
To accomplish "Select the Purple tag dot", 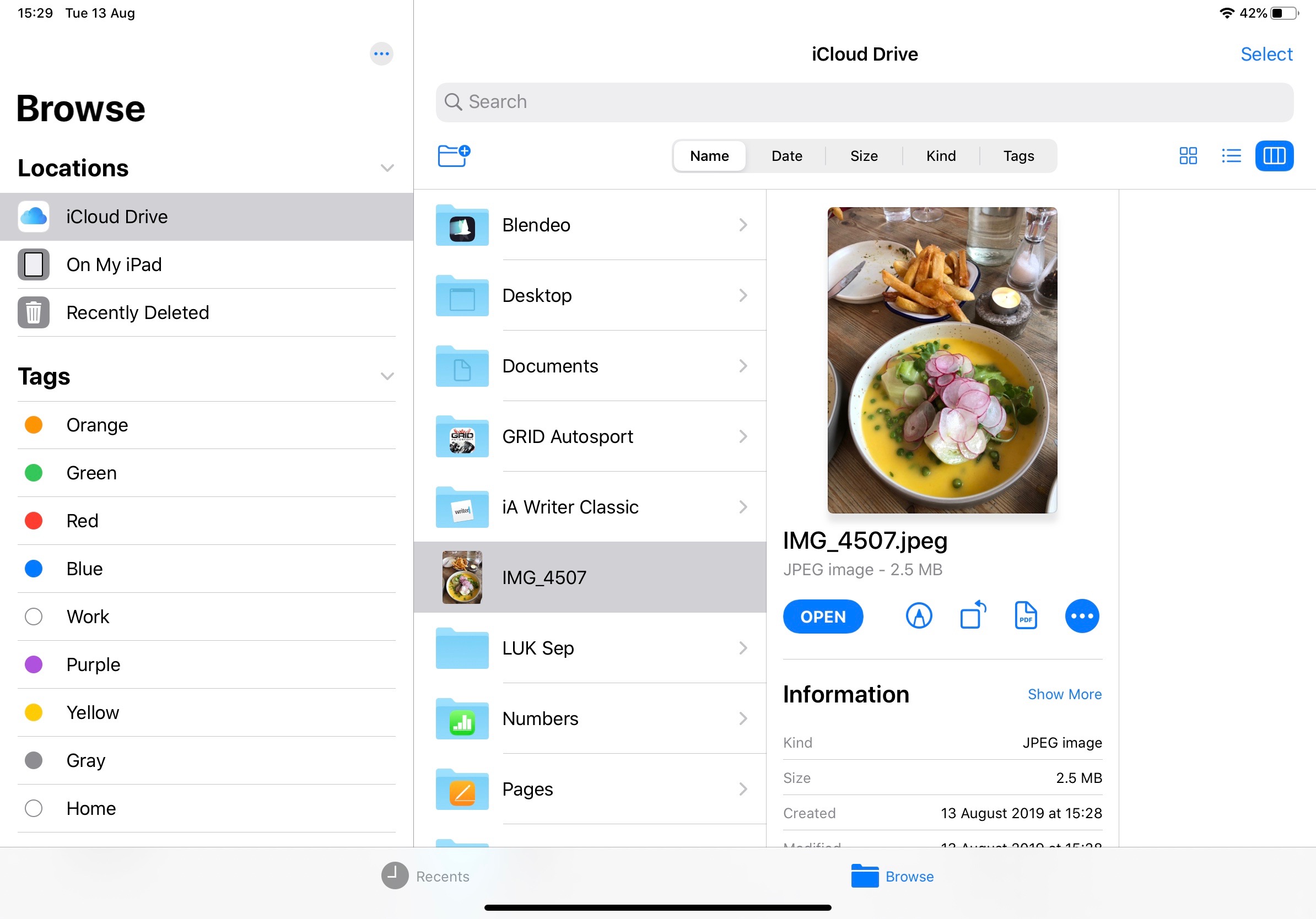I will tap(34, 664).
